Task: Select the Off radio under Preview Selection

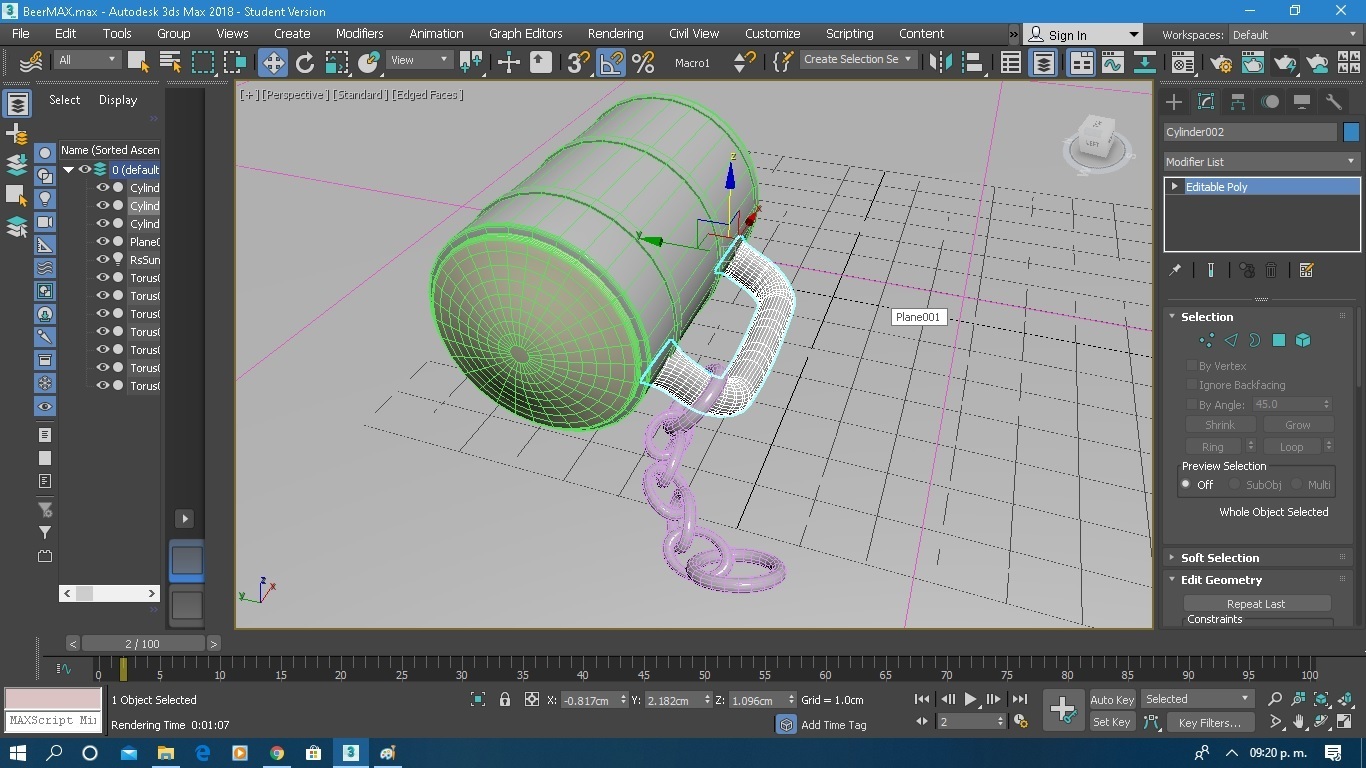Action: (x=1187, y=485)
